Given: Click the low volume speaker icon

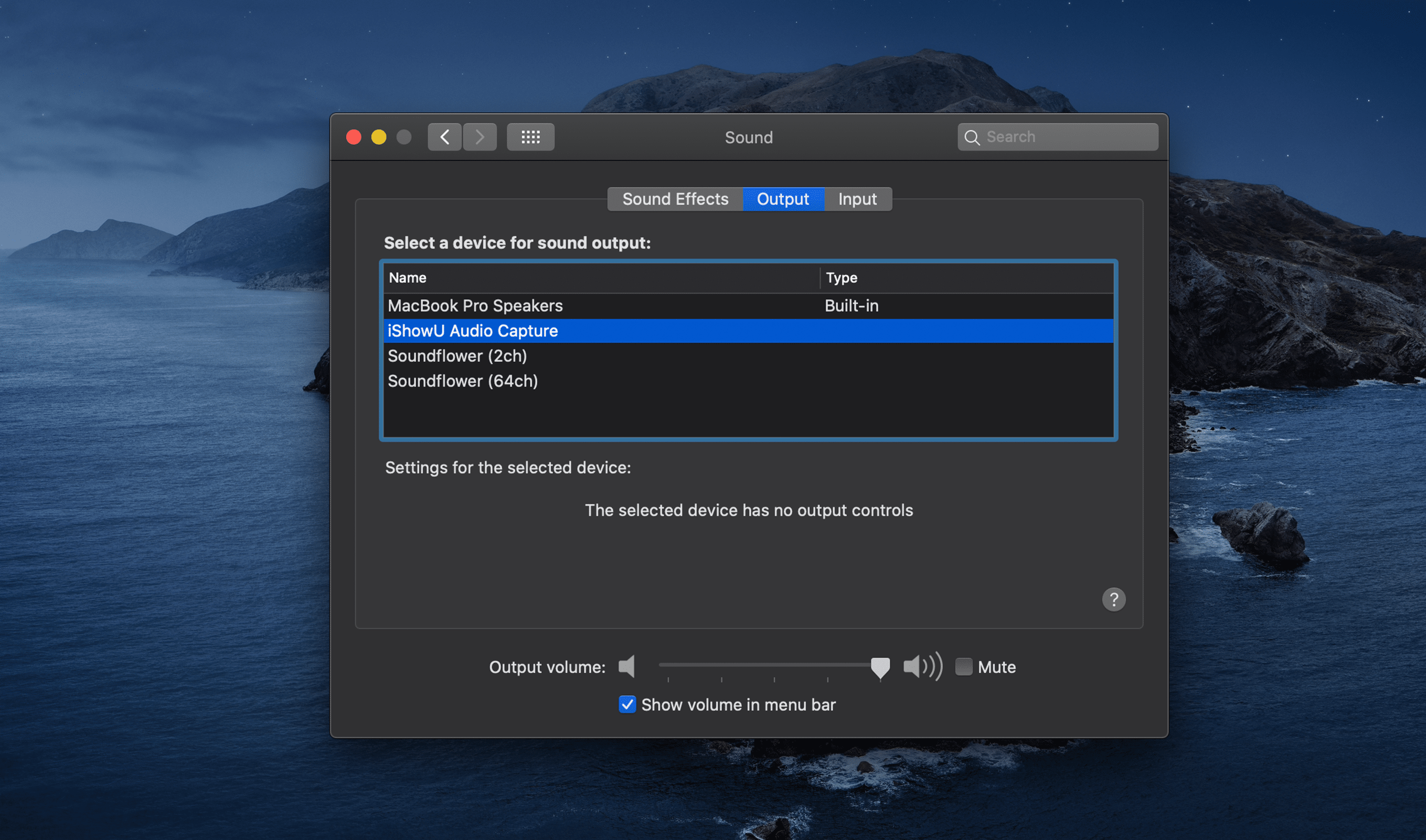Looking at the screenshot, I should coord(627,666).
